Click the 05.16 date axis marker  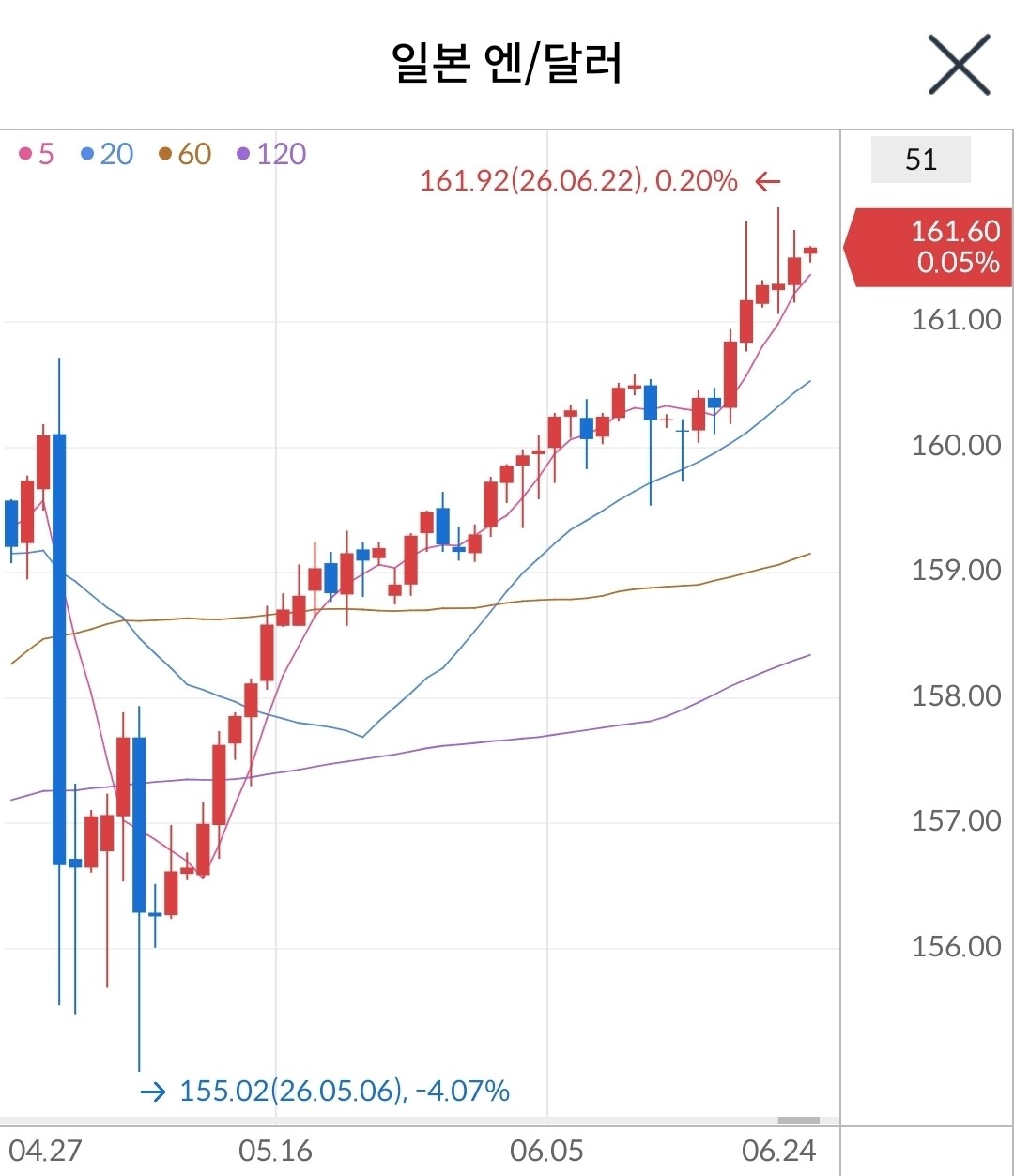pyautogui.click(x=275, y=1151)
